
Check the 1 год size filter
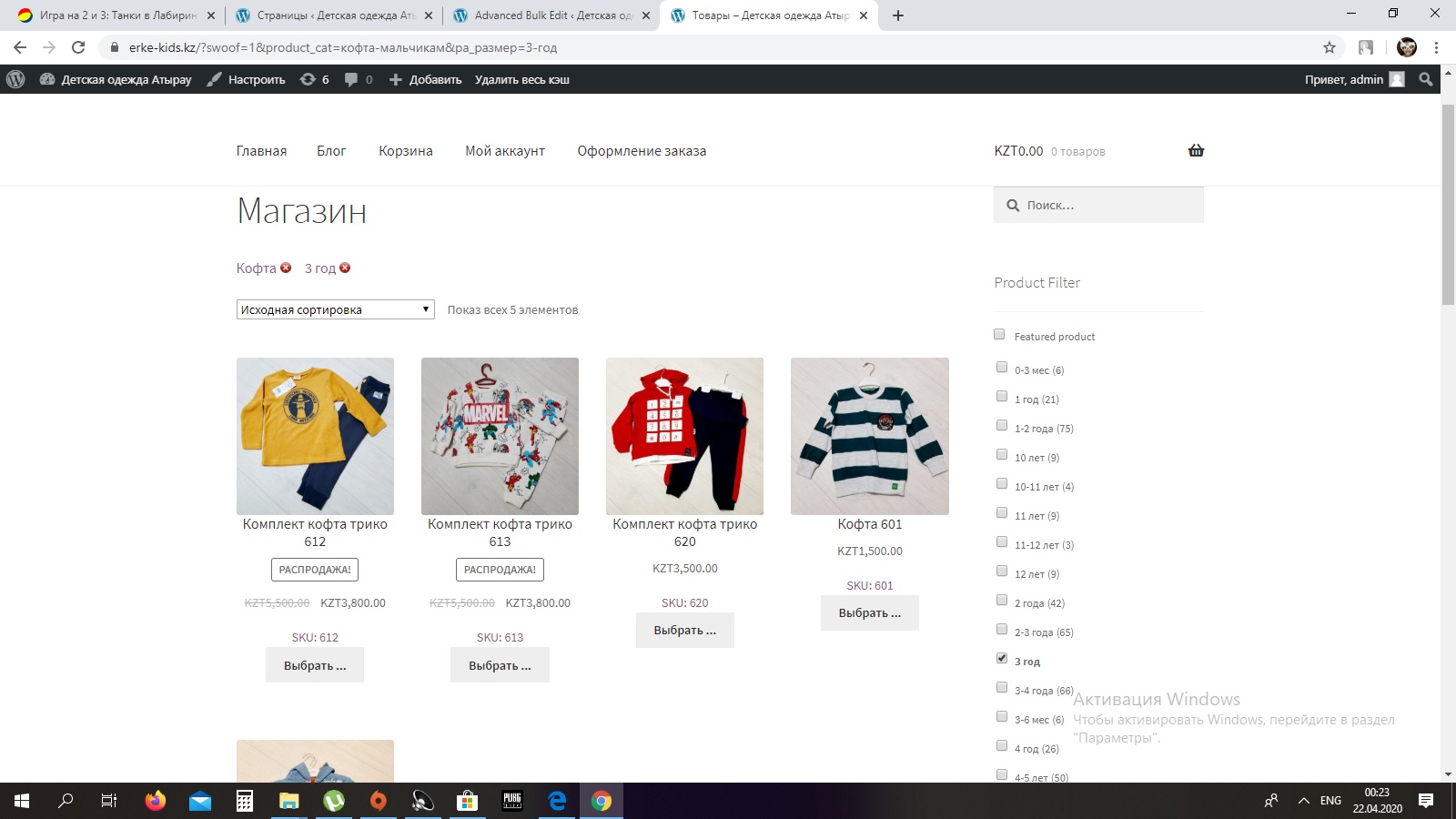tap(1002, 396)
